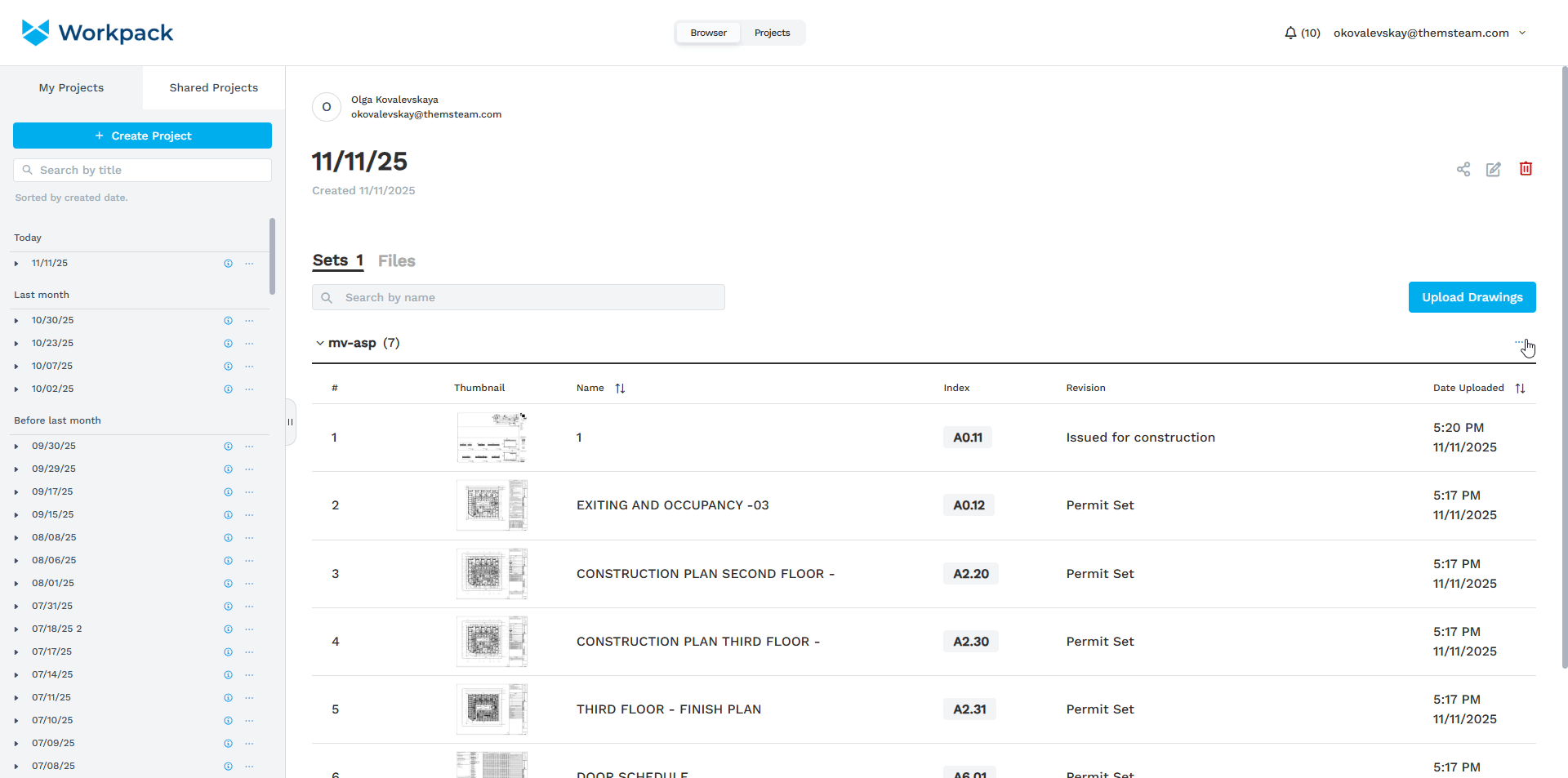Switch to the Projects view toggle
The image size is (1568, 778).
pyautogui.click(x=772, y=33)
